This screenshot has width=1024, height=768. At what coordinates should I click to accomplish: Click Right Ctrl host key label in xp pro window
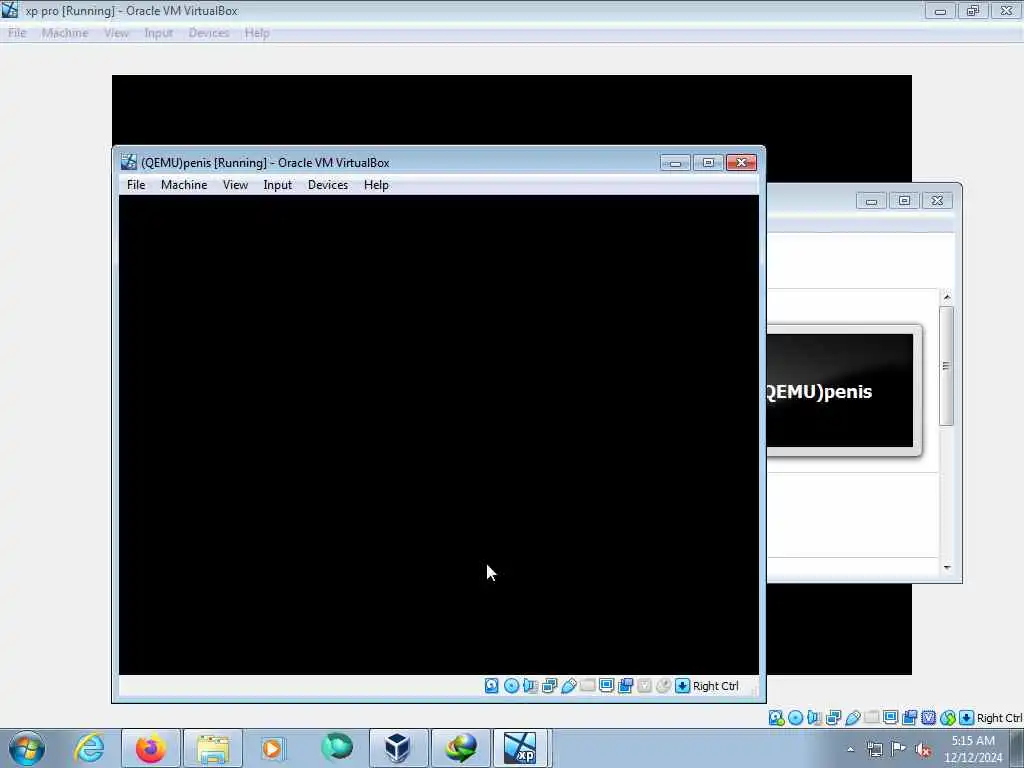pyautogui.click(x=999, y=718)
